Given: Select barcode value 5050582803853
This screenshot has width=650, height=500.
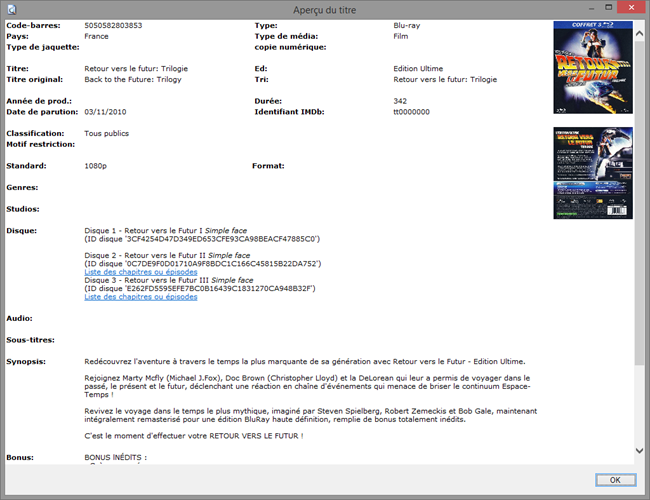Looking at the screenshot, I should coord(113,25).
